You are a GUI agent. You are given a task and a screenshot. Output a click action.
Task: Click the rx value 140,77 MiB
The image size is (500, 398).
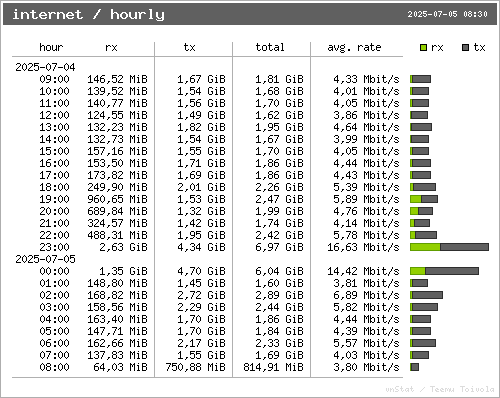(117, 103)
